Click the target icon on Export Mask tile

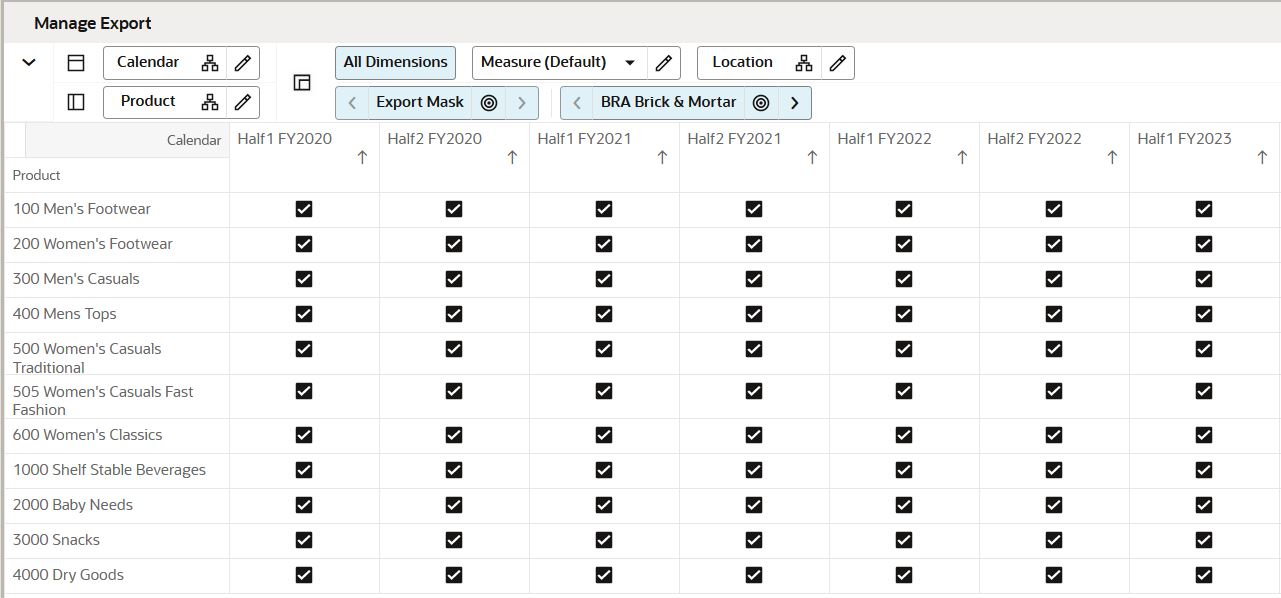pyautogui.click(x=489, y=102)
